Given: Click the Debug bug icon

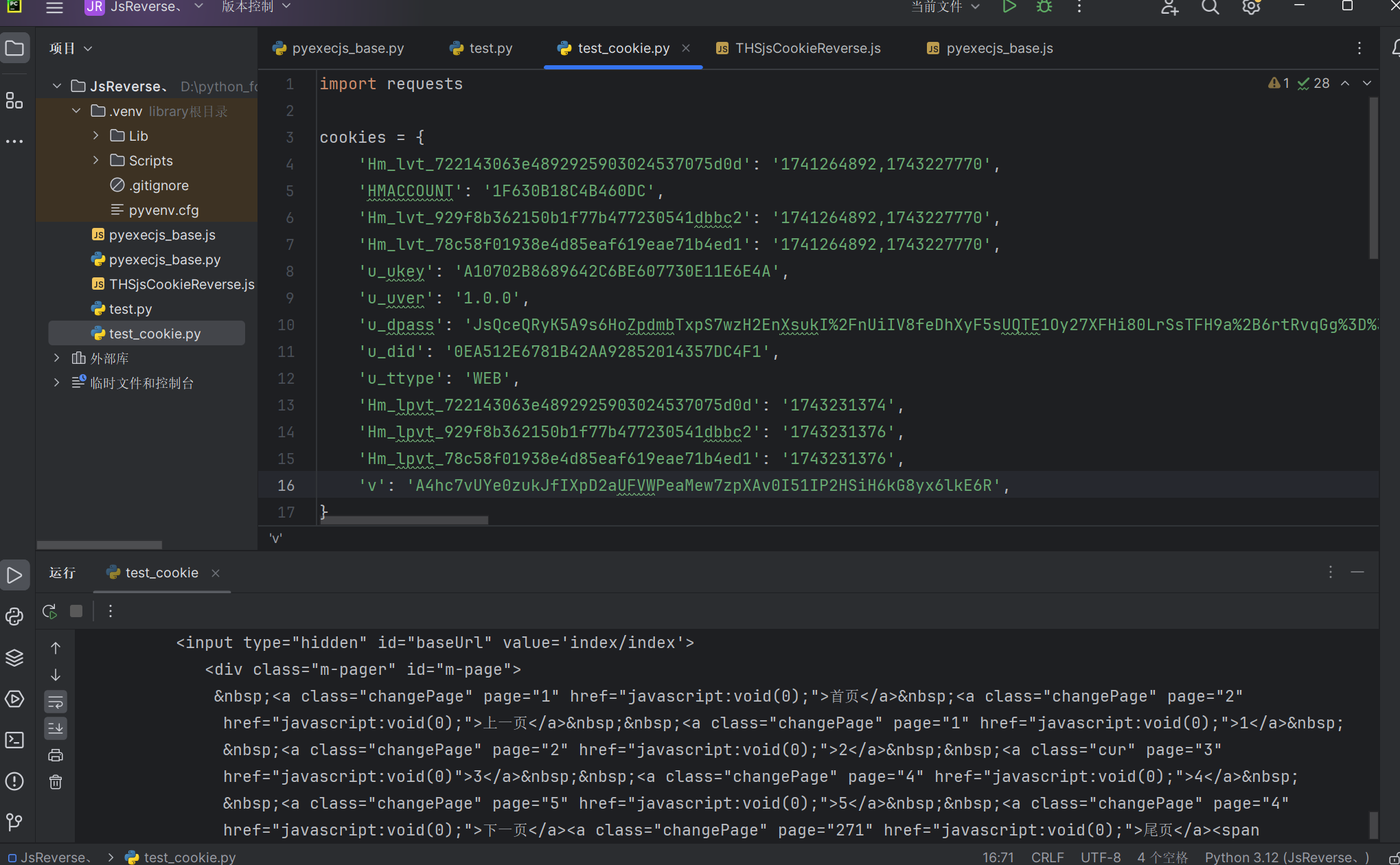Looking at the screenshot, I should [x=1044, y=8].
